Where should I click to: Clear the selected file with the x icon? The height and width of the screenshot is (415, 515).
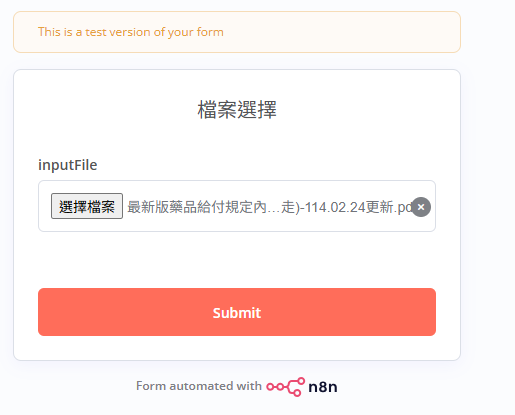(421, 207)
